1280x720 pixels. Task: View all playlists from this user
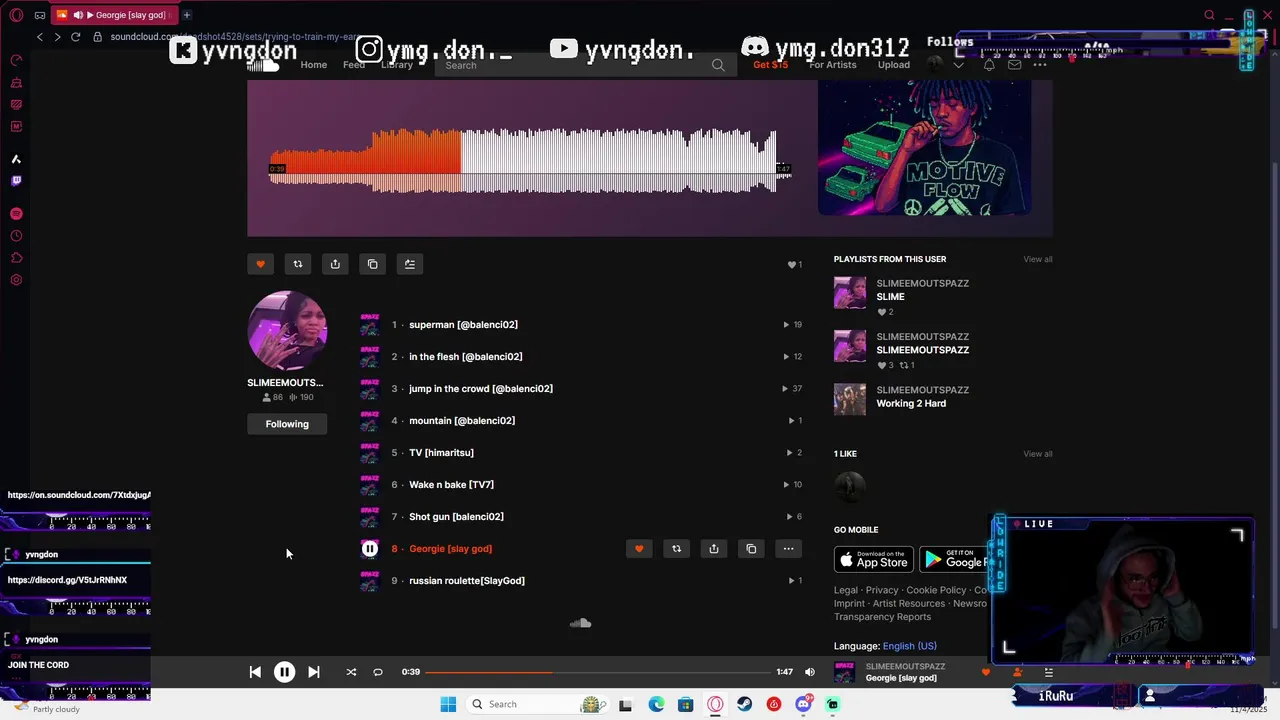(x=1038, y=259)
